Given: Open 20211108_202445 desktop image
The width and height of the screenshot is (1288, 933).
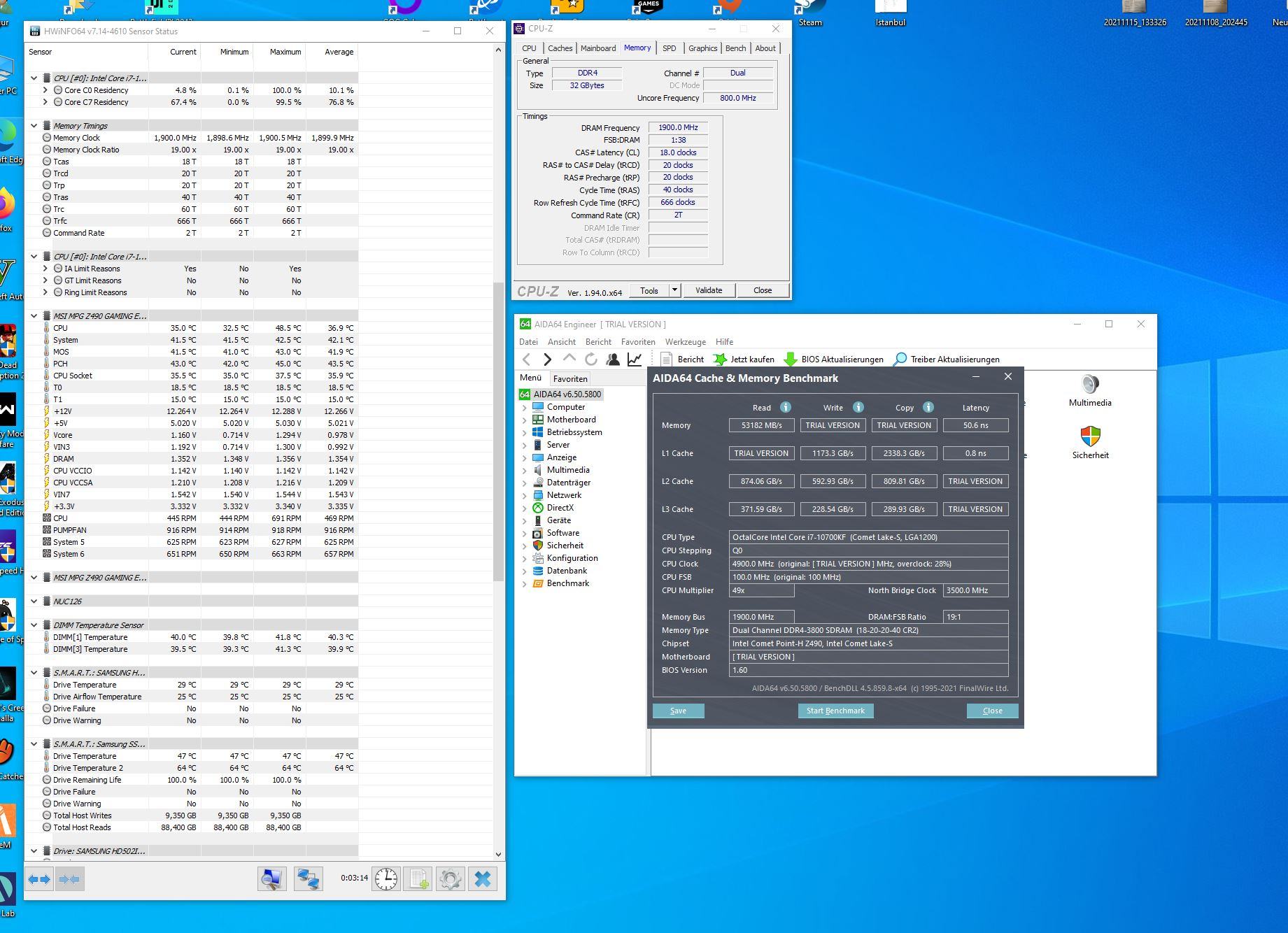Looking at the screenshot, I should [x=1216, y=13].
